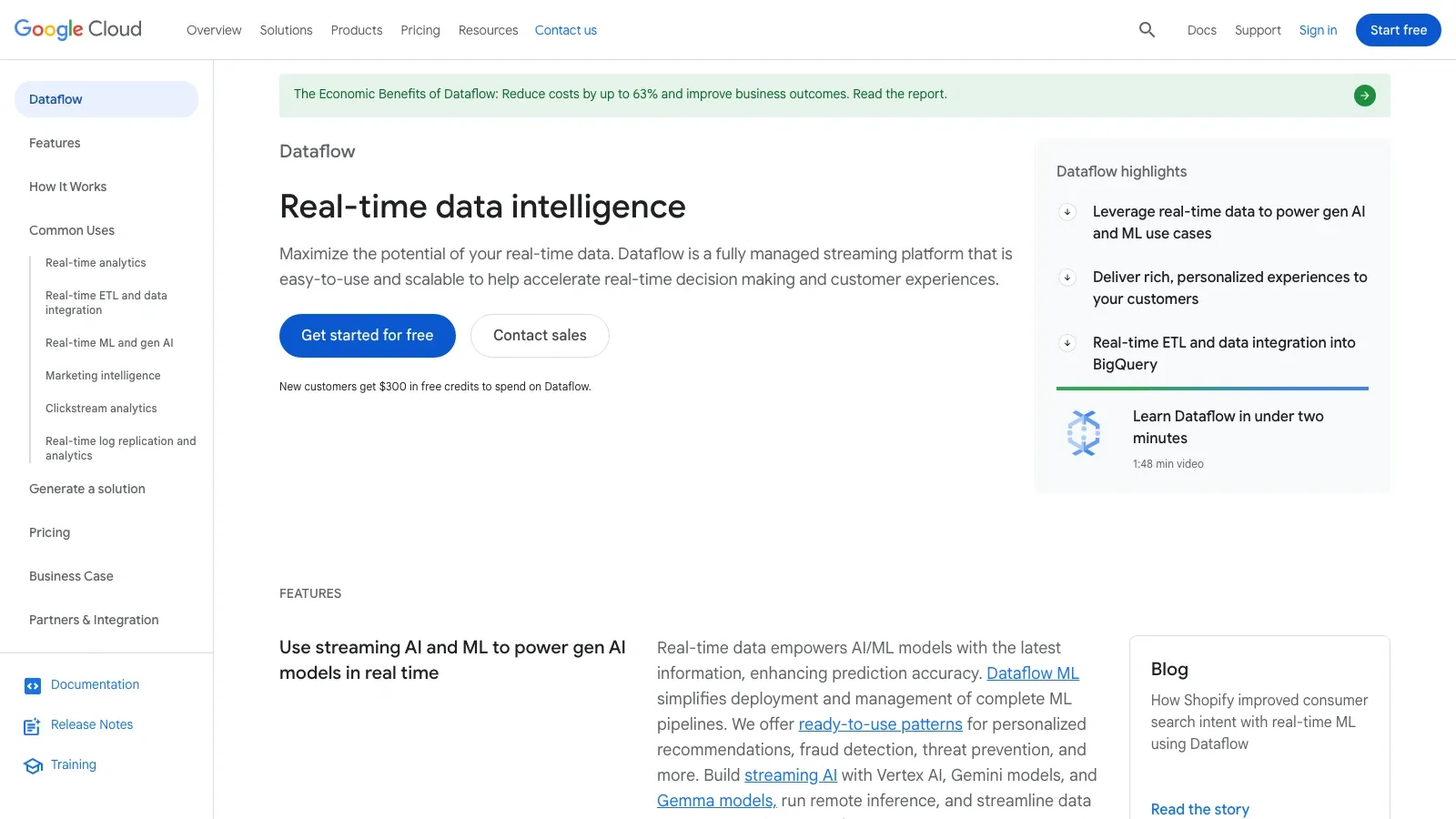Click the Dataflow video logo thumbnail
Viewport: 1456px width, 819px height.
(1084, 433)
